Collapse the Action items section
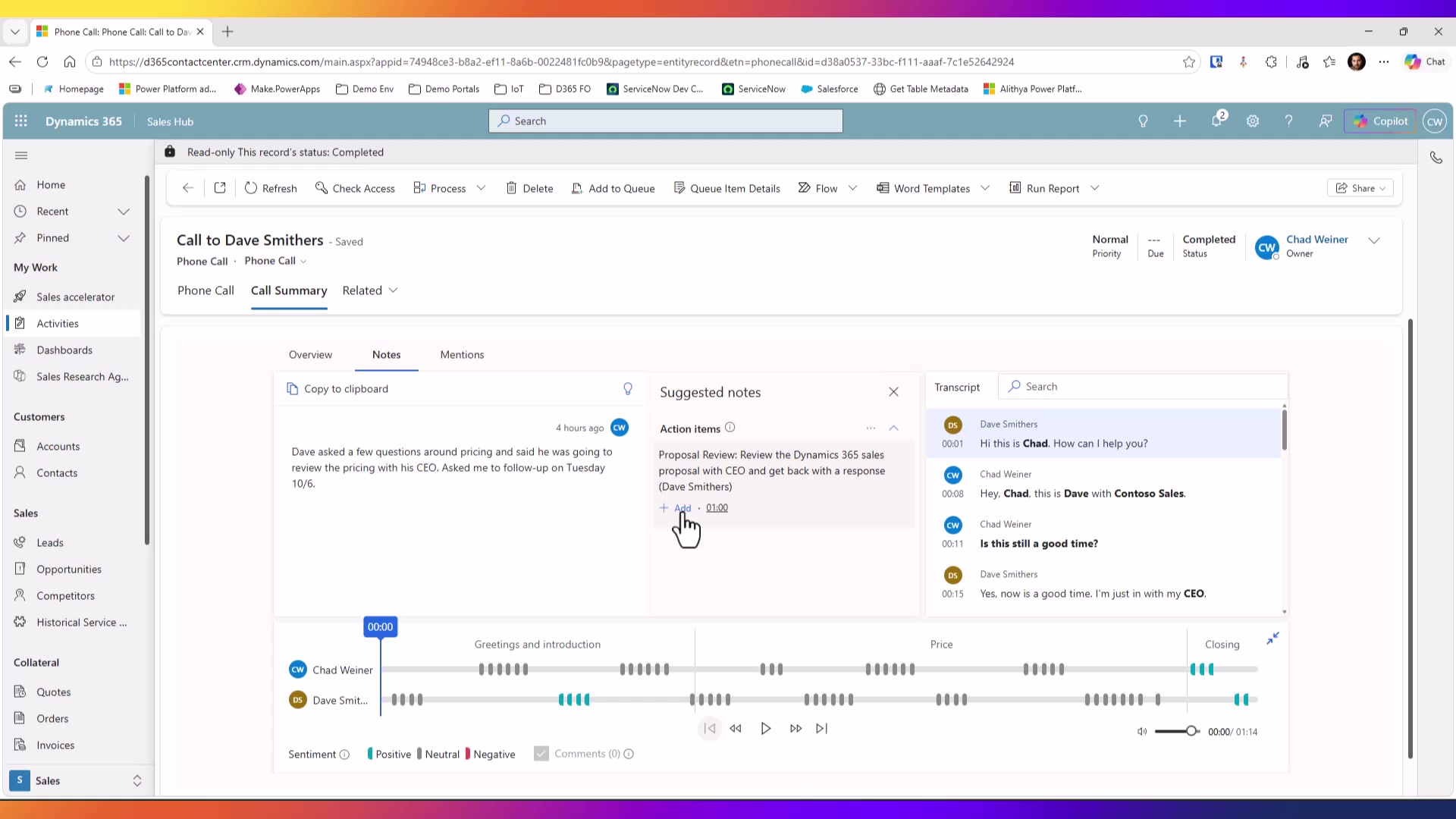The width and height of the screenshot is (1456, 819). coord(894,428)
